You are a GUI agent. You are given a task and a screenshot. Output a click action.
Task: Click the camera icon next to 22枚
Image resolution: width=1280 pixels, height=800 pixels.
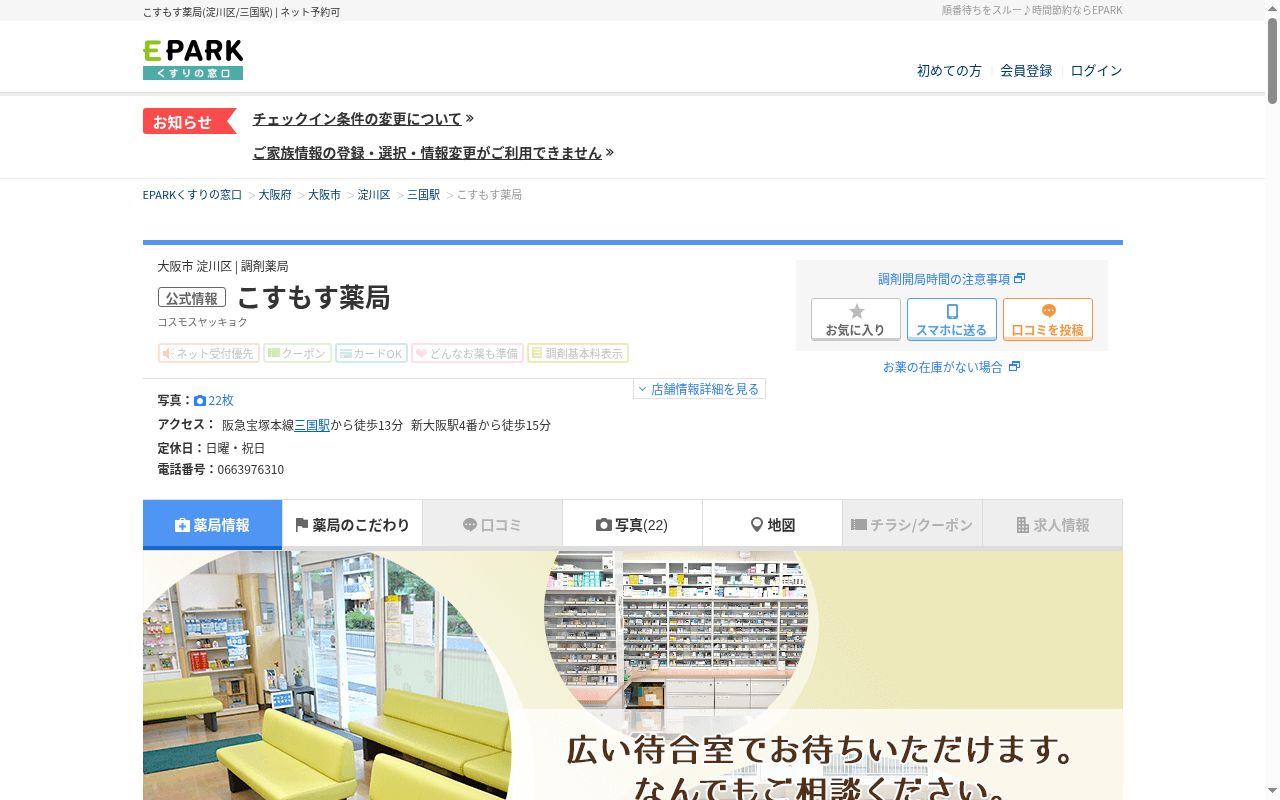pos(200,401)
